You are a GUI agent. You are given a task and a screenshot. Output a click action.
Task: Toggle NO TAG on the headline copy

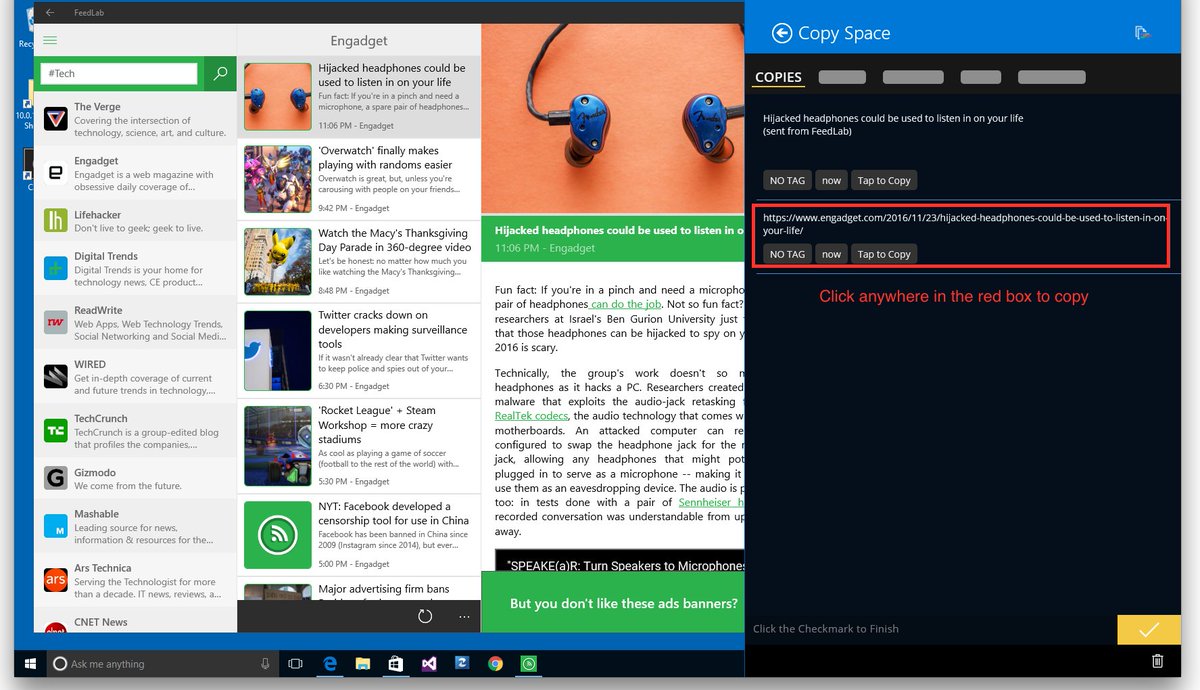pyautogui.click(x=787, y=180)
